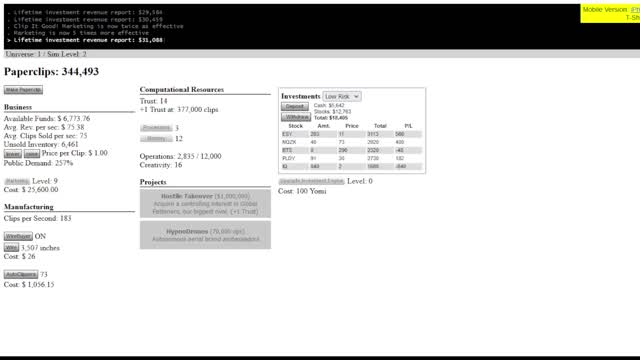This screenshot has width=640, height=360.
Task: Open the Mobile Version link
Action: pos(604,9)
